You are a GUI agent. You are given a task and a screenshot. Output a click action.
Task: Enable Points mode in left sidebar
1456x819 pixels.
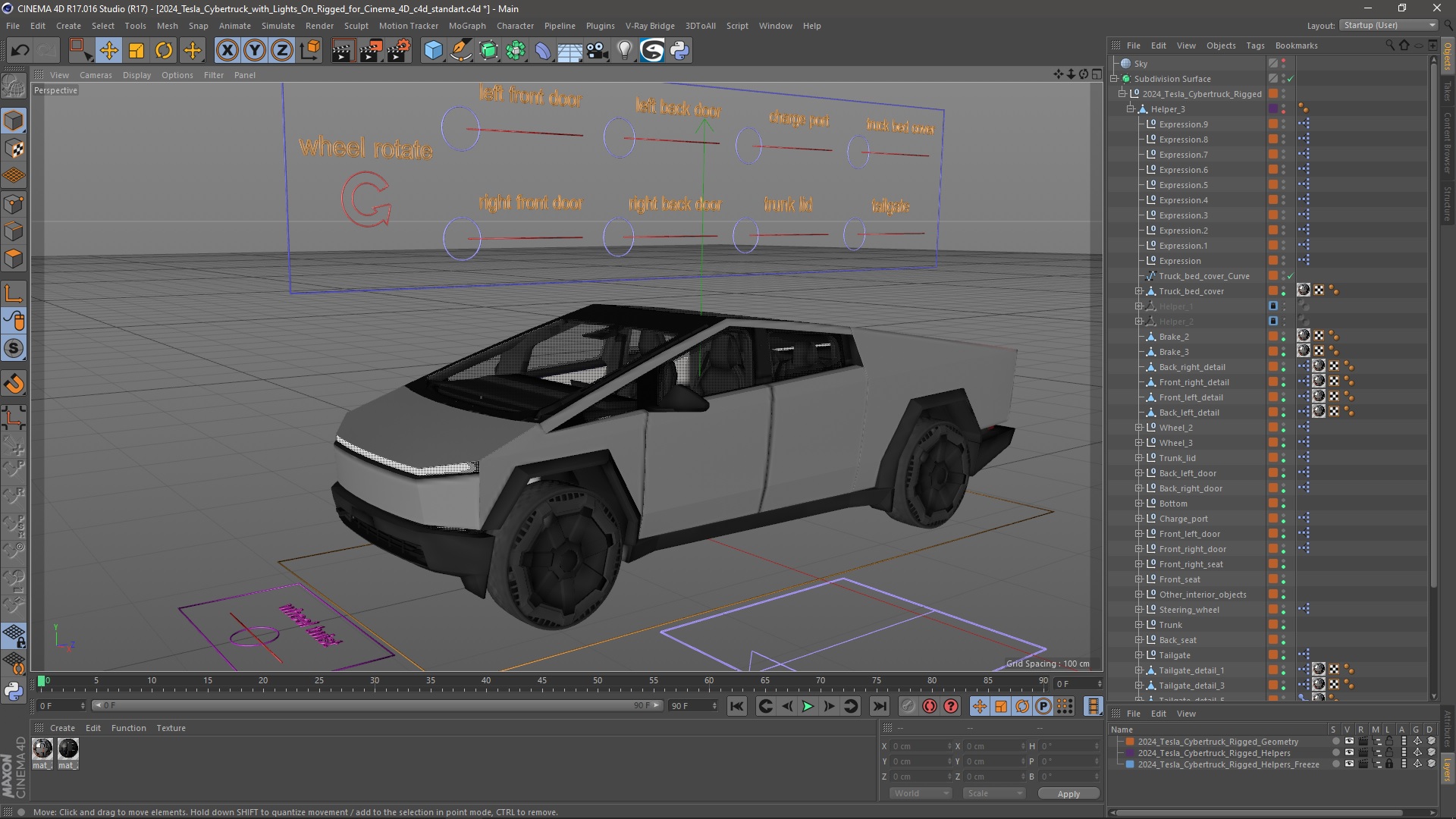[14, 204]
